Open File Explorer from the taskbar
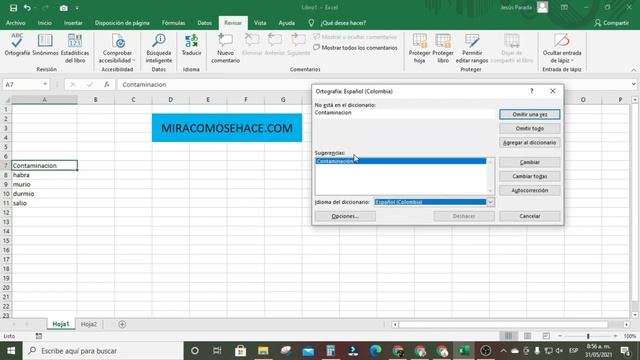The height and width of the screenshot is (360, 640). [x=263, y=351]
